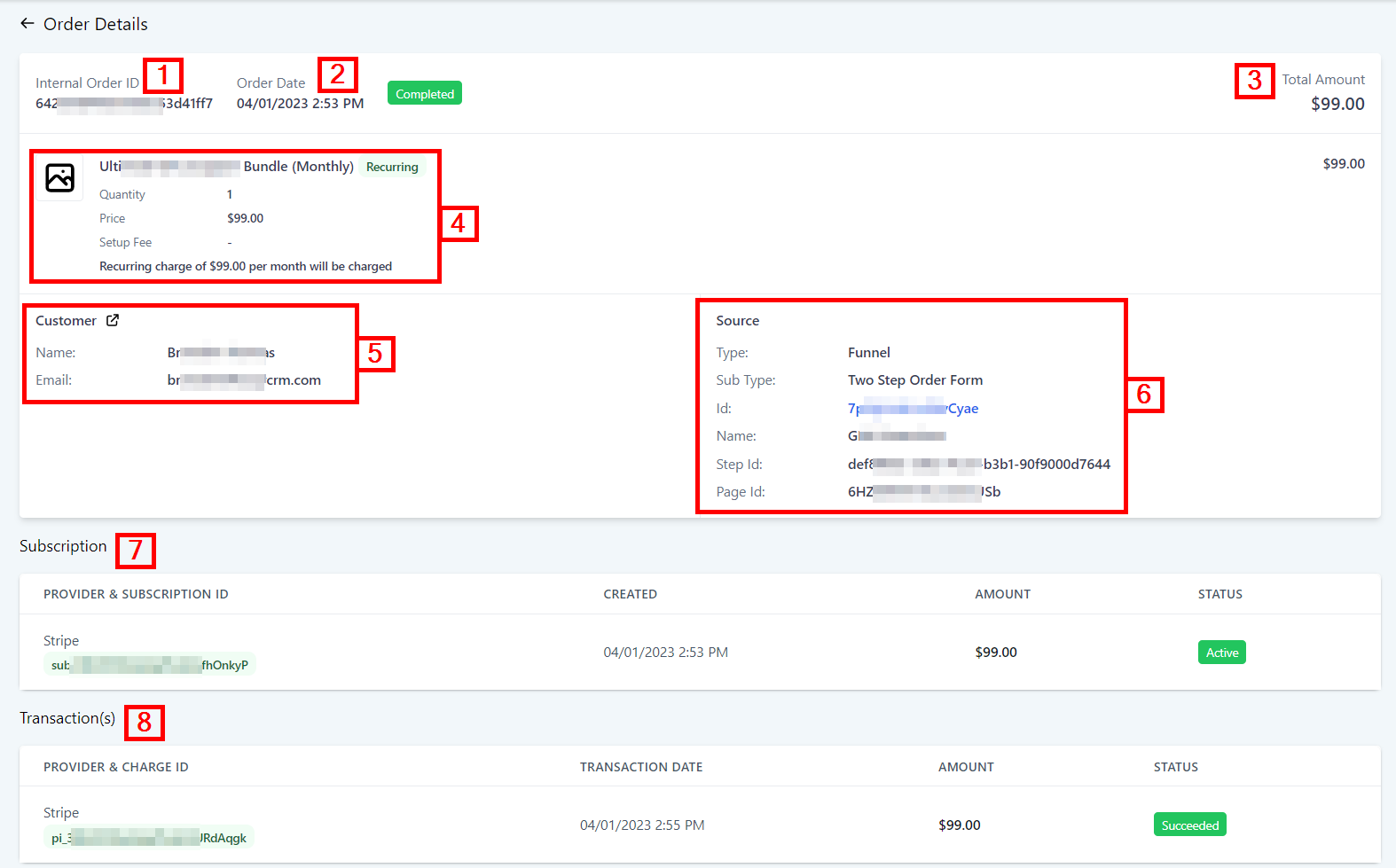Click the product image placeholder icon
Screen dimensions: 1396x868
pyautogui.click(x=59, y=177)
